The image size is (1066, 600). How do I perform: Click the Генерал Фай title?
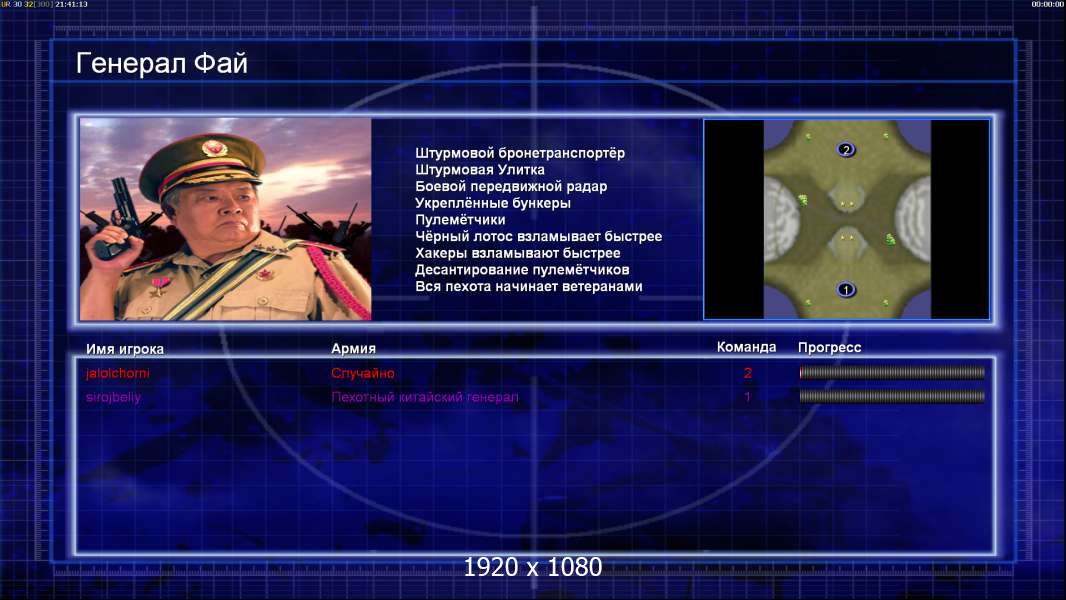[162, 63]
